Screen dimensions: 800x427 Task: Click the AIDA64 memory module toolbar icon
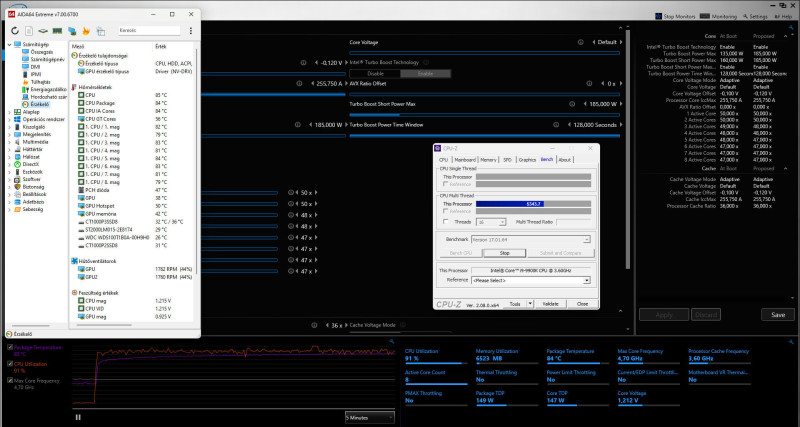pyautogui.click(x=57, y=31)
